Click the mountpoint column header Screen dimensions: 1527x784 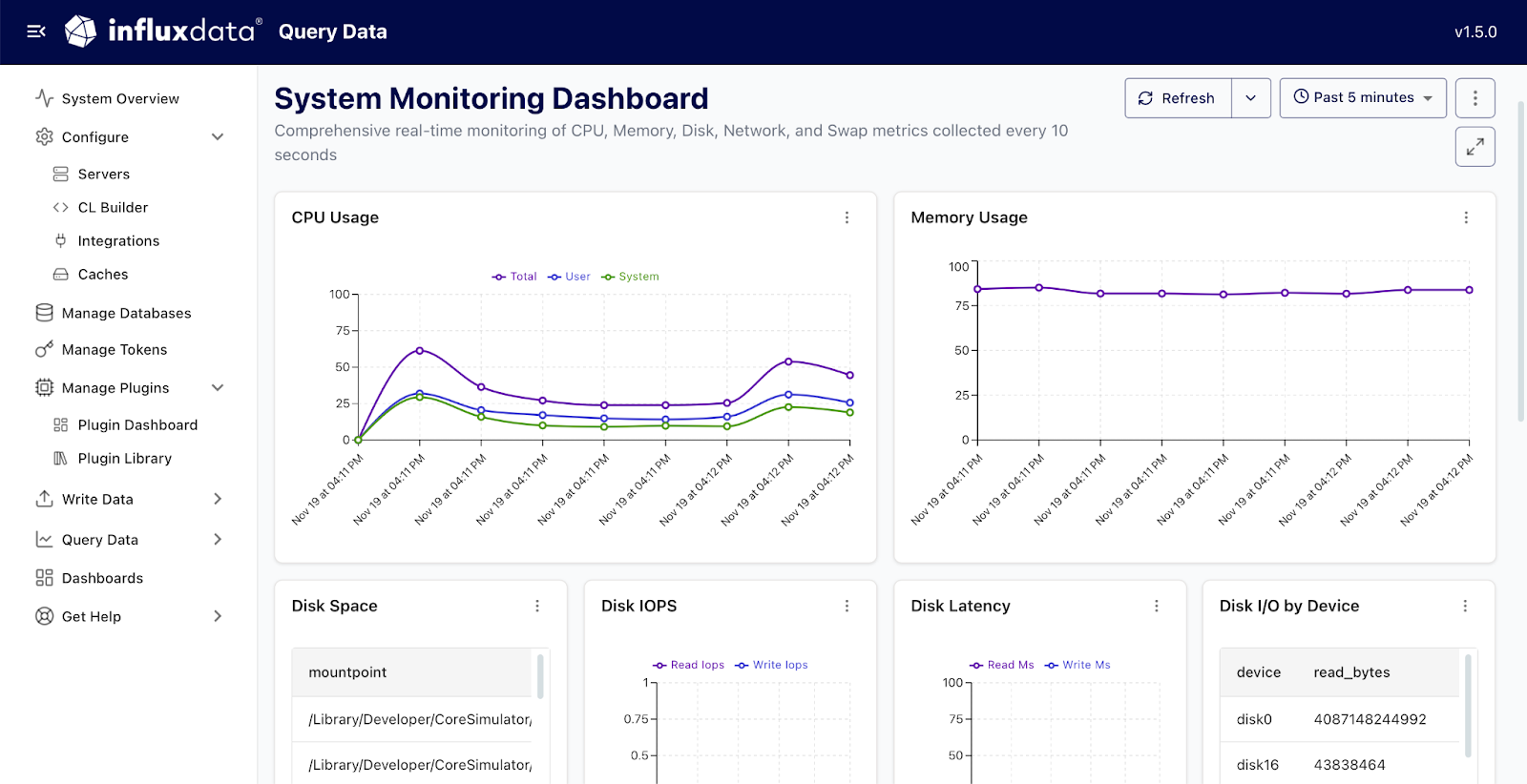click(347, 672)
